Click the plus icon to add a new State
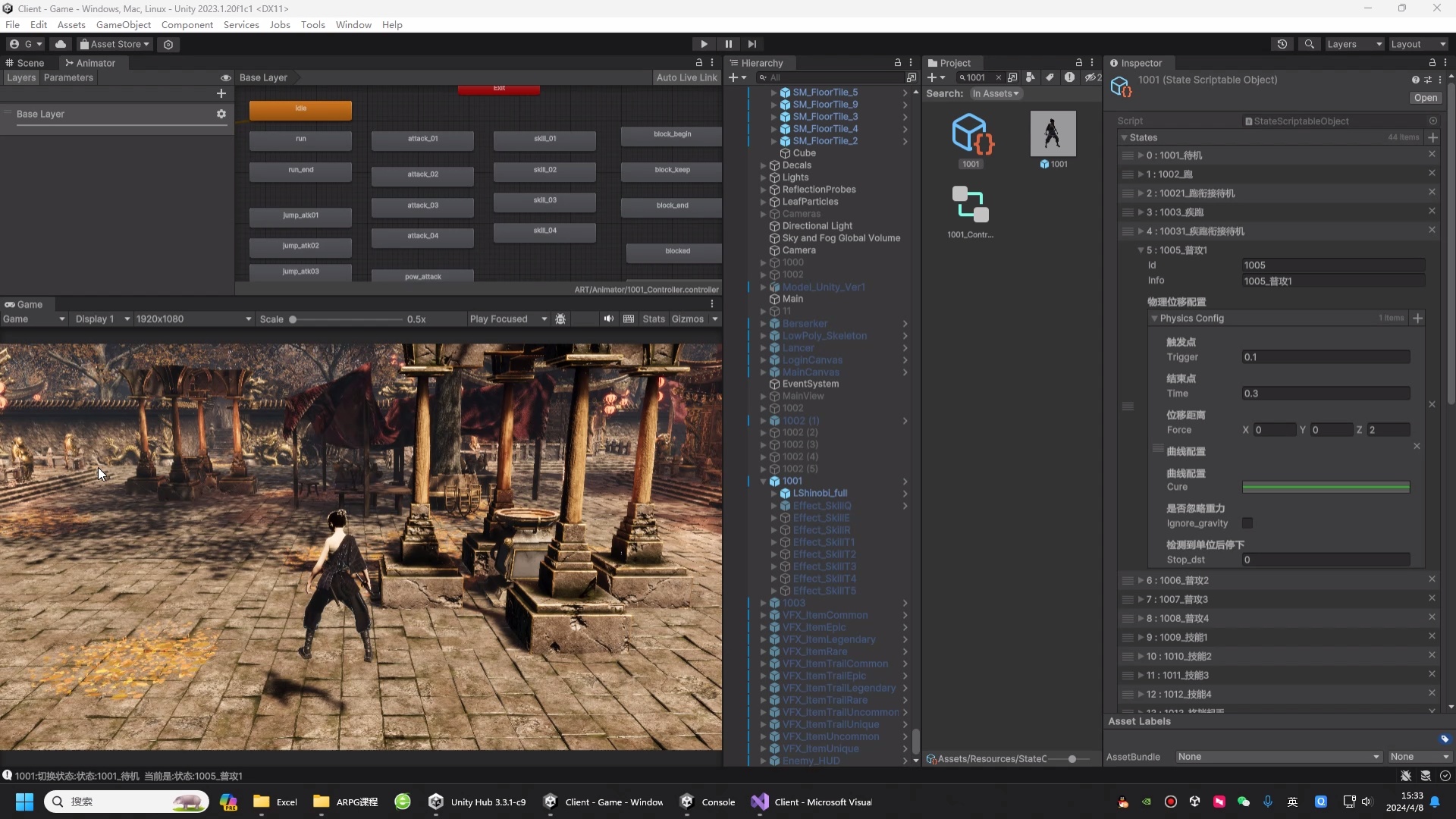 1432,137
